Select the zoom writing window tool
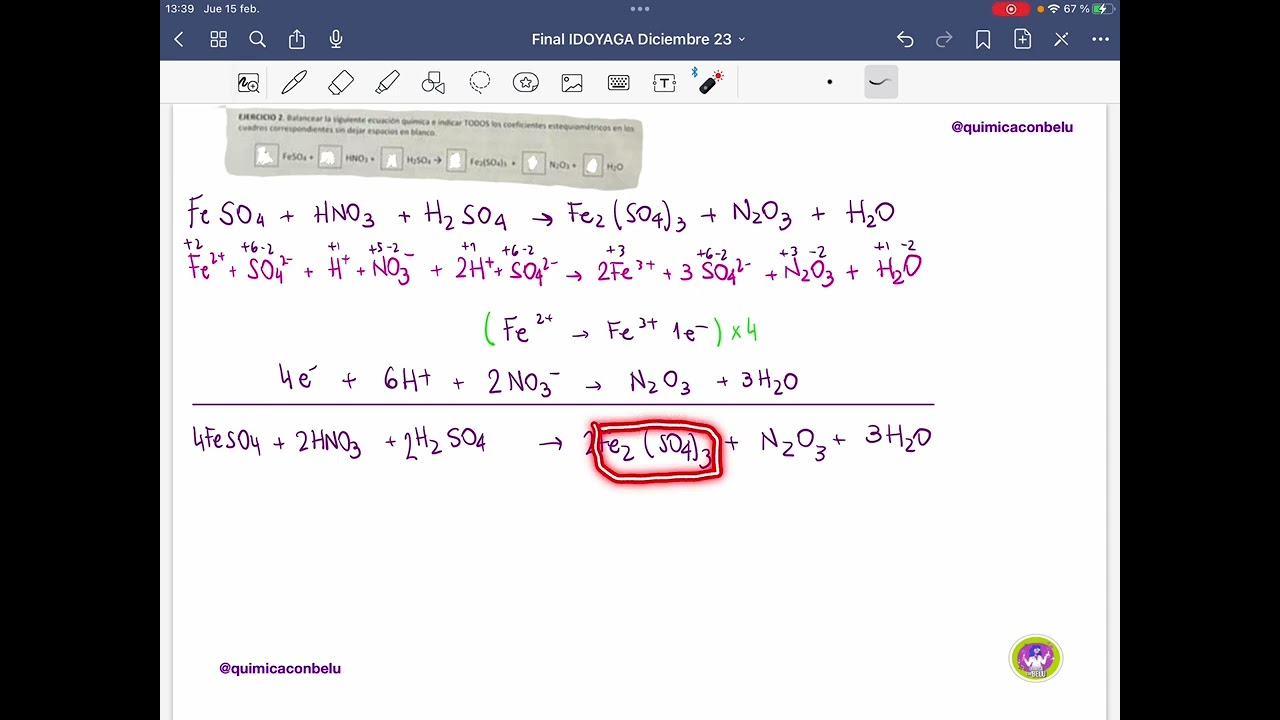The height and width of the screenshot is (720, 1280). [248, 83]
